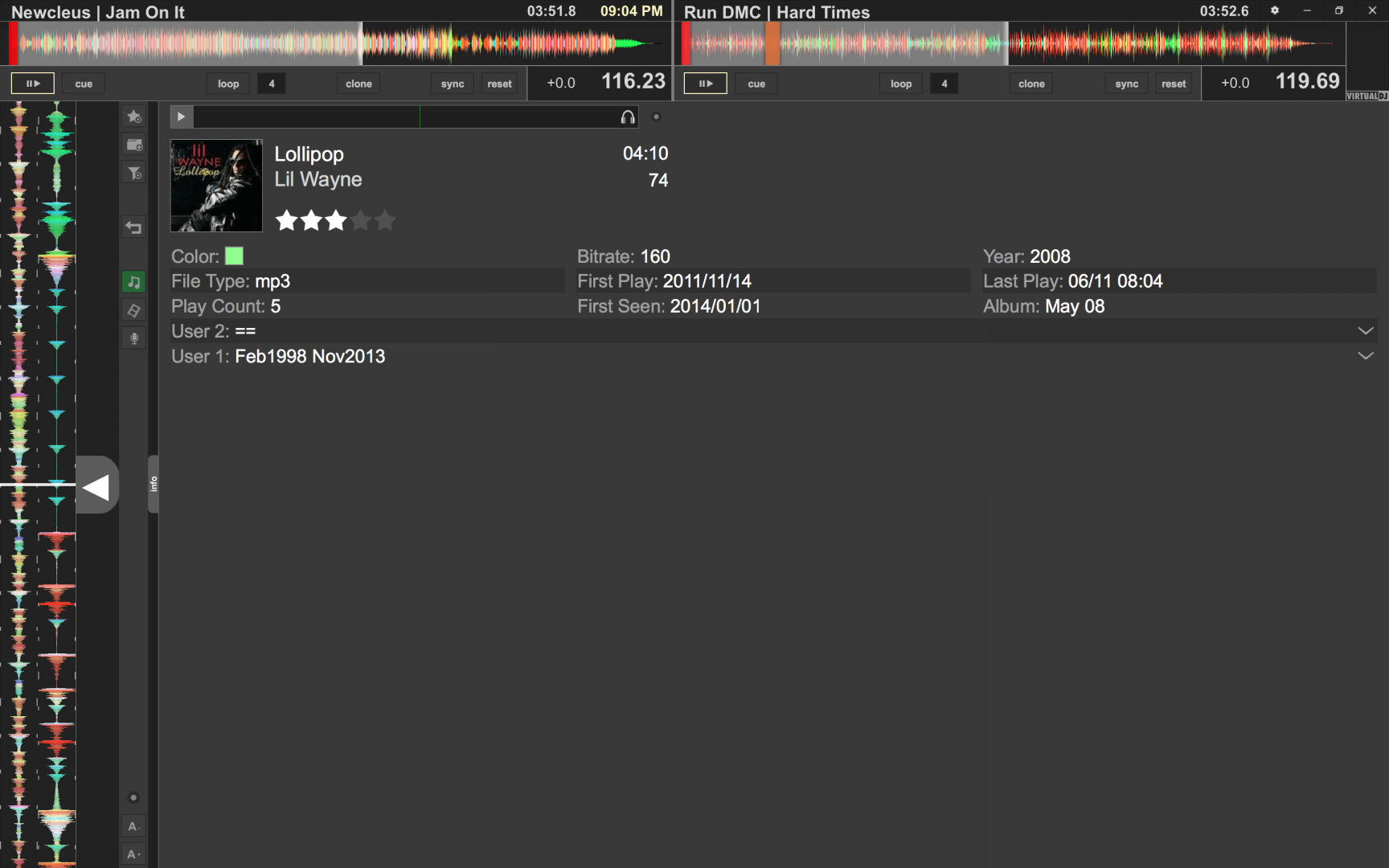Click the Play Count field value 5

276,306
